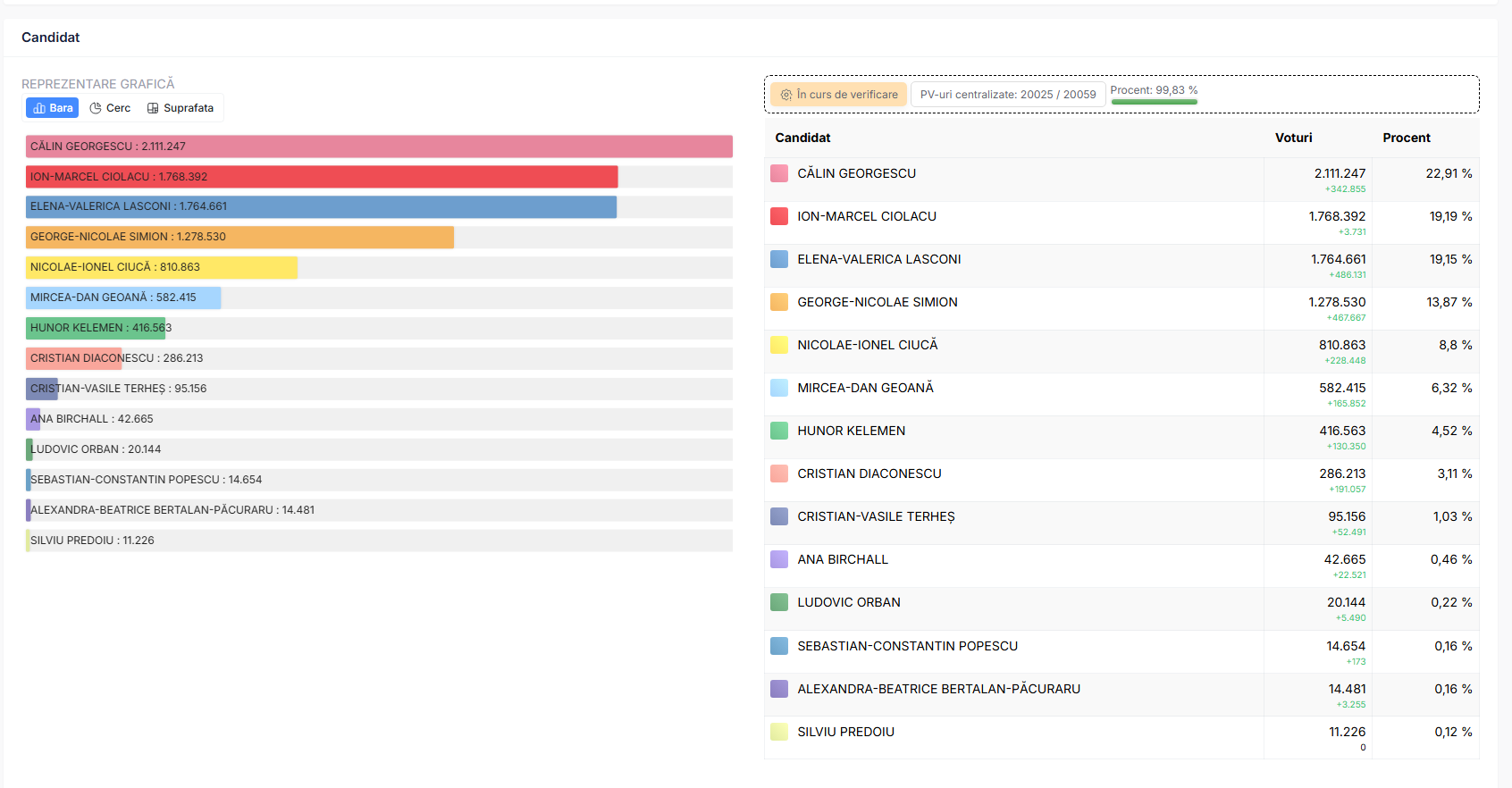Click the PV-uri centralizate counter badge
1512x788 pixels.
[x=1007, y=95]
